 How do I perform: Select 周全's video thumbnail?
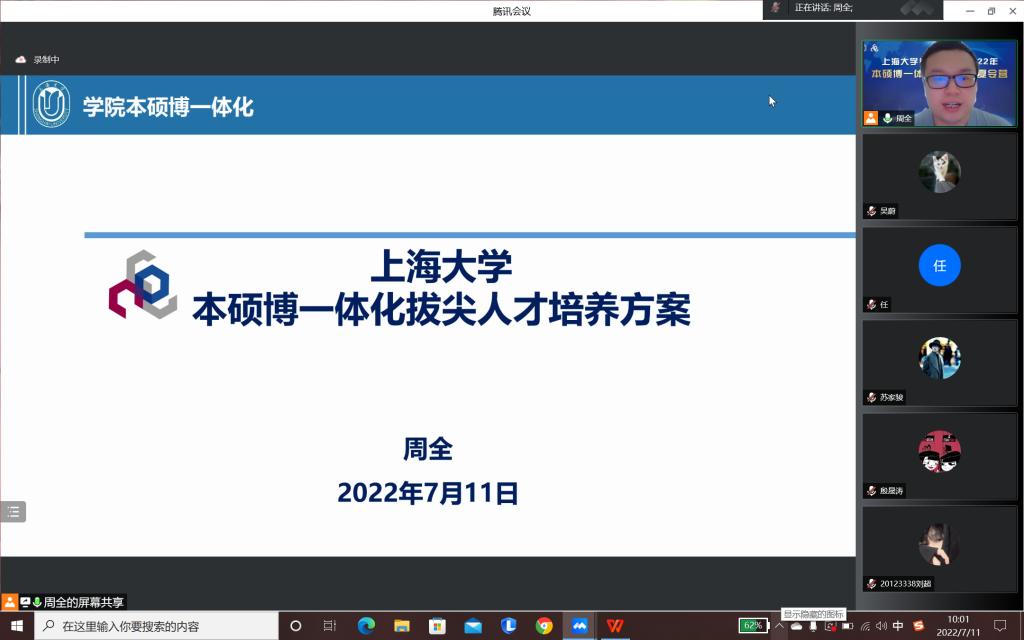click(939, 83)
